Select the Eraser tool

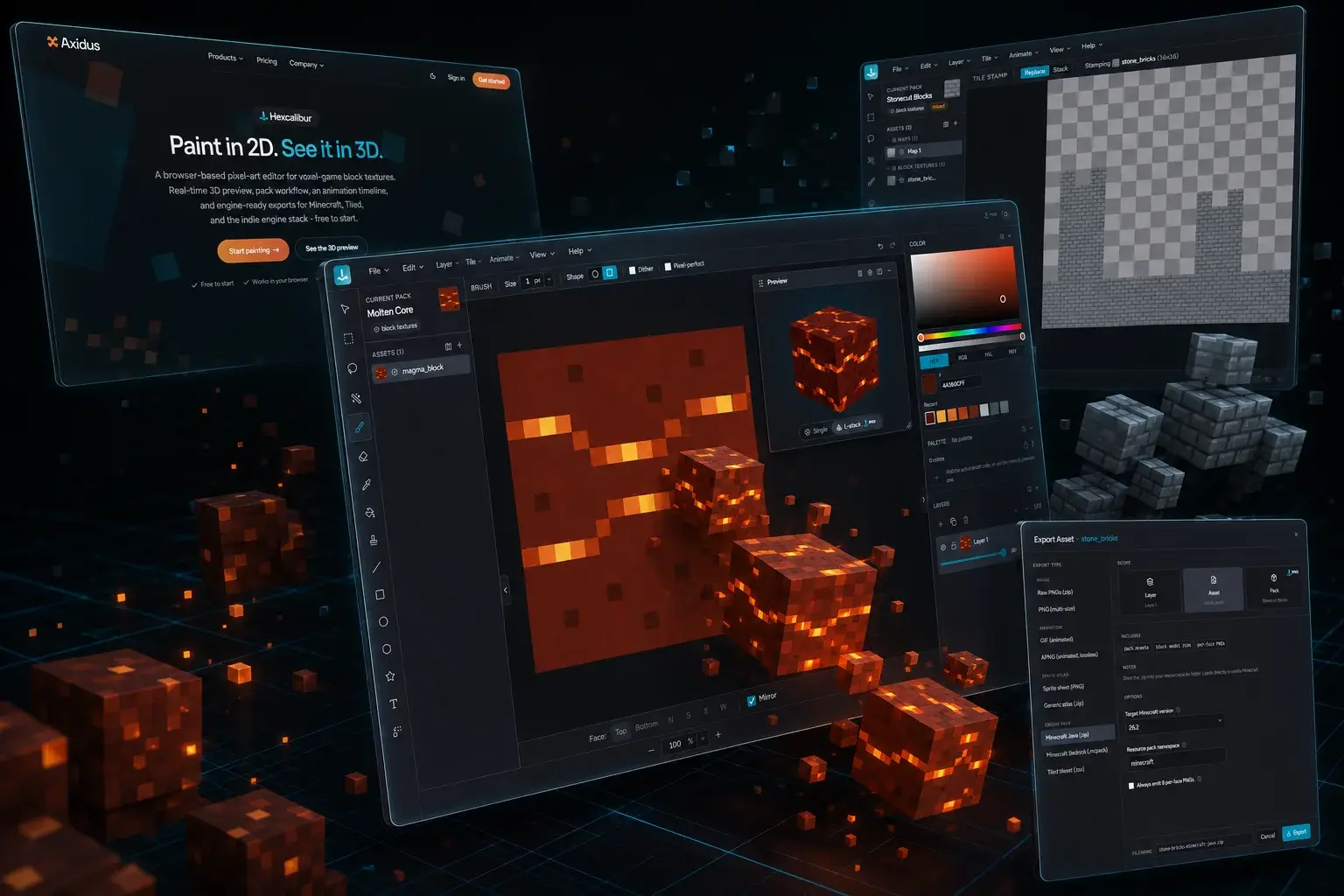362,457
